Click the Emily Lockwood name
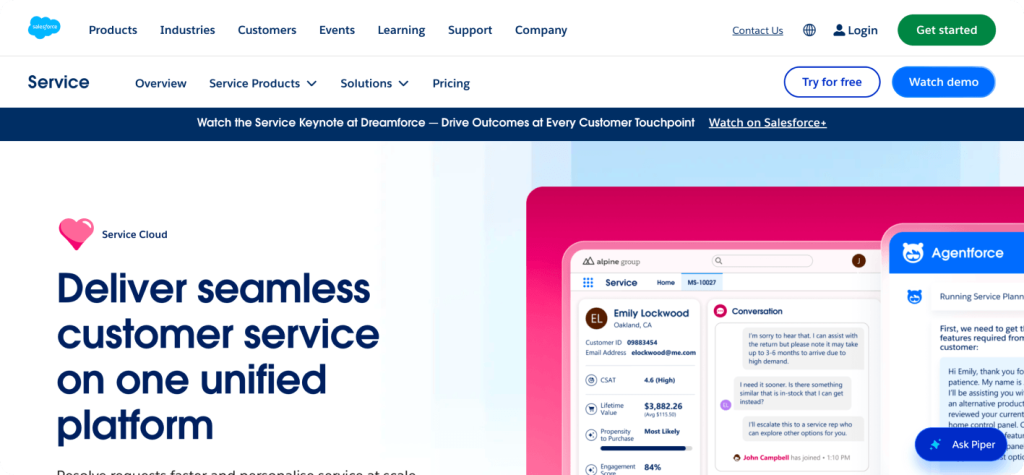 click(x=651, y=313)
